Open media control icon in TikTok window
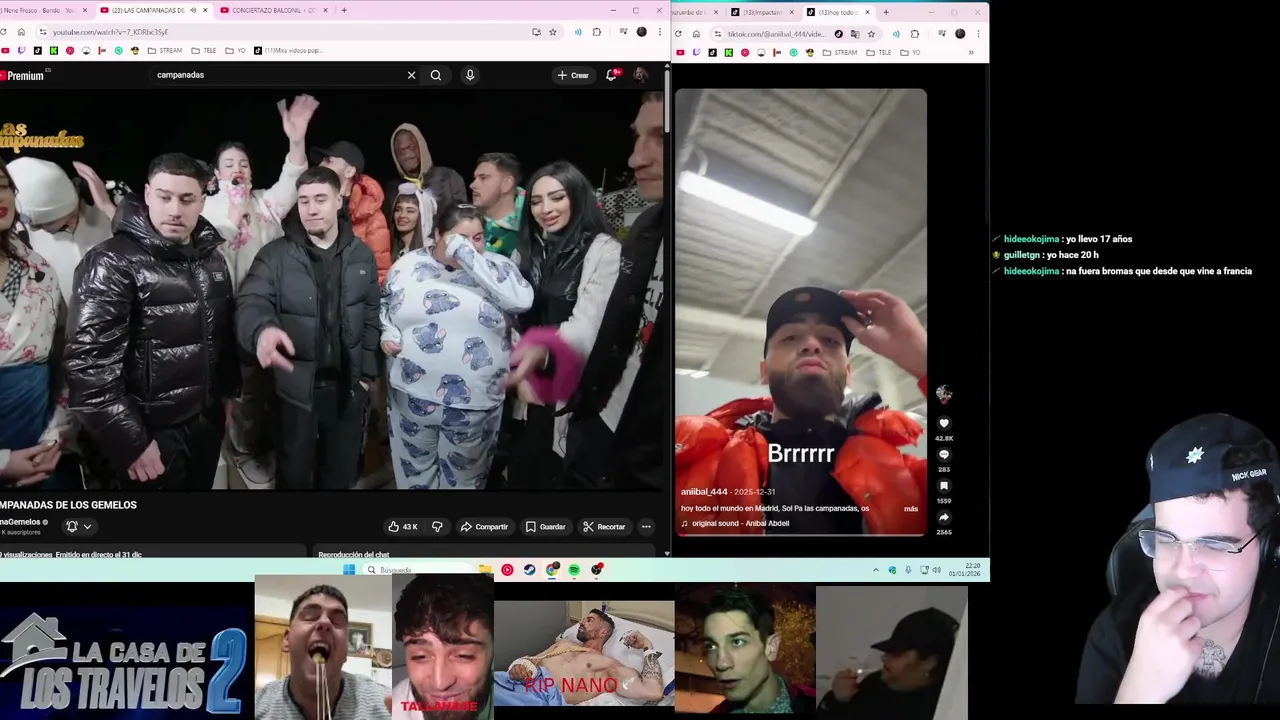The height and width of the screenshot is (720, 1280). point(942,34)
